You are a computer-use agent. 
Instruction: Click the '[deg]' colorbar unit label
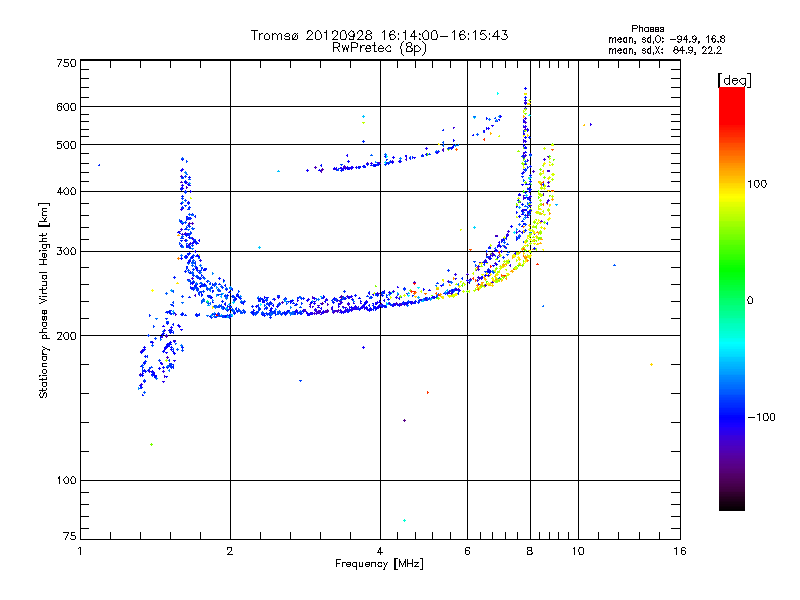coord(734,80)
